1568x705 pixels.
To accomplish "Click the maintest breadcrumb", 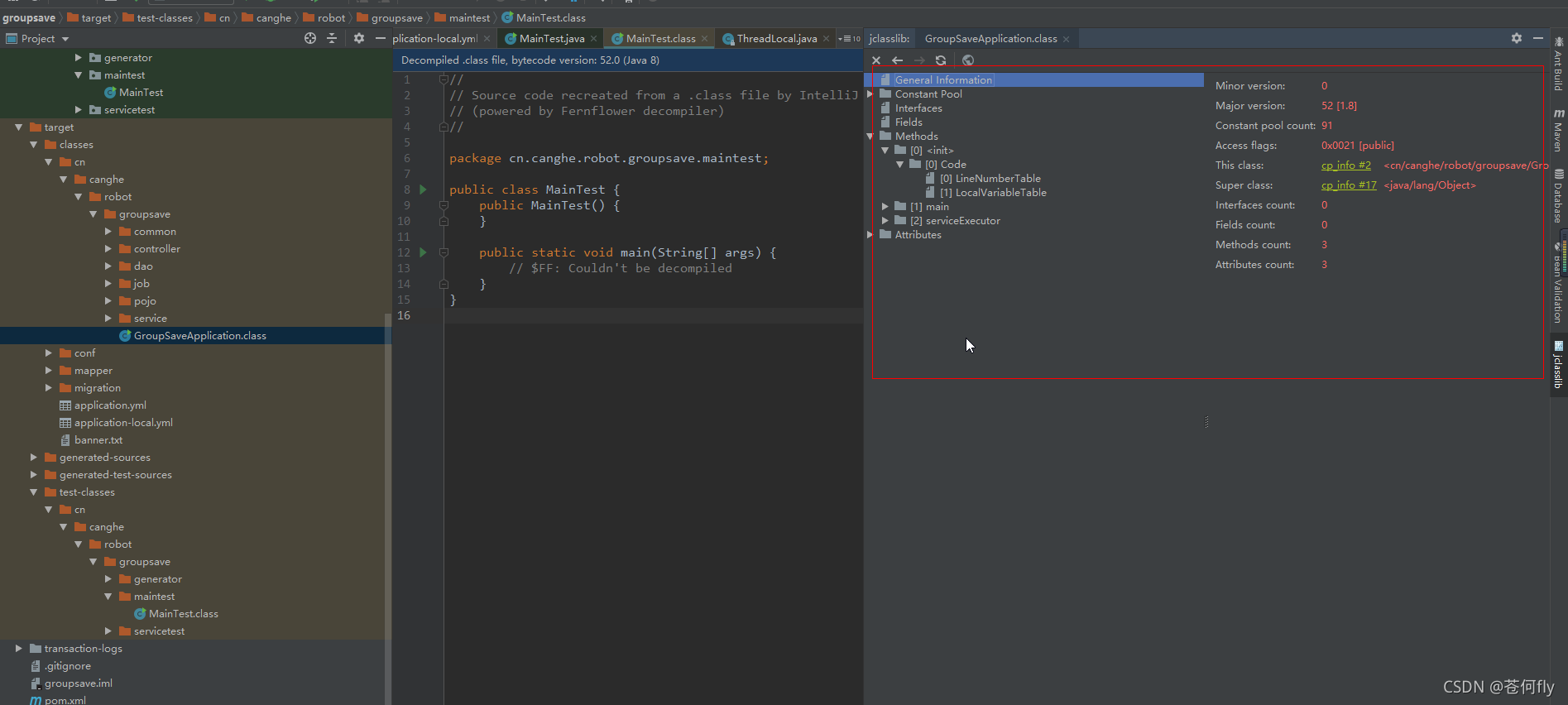I will point(463,18).
